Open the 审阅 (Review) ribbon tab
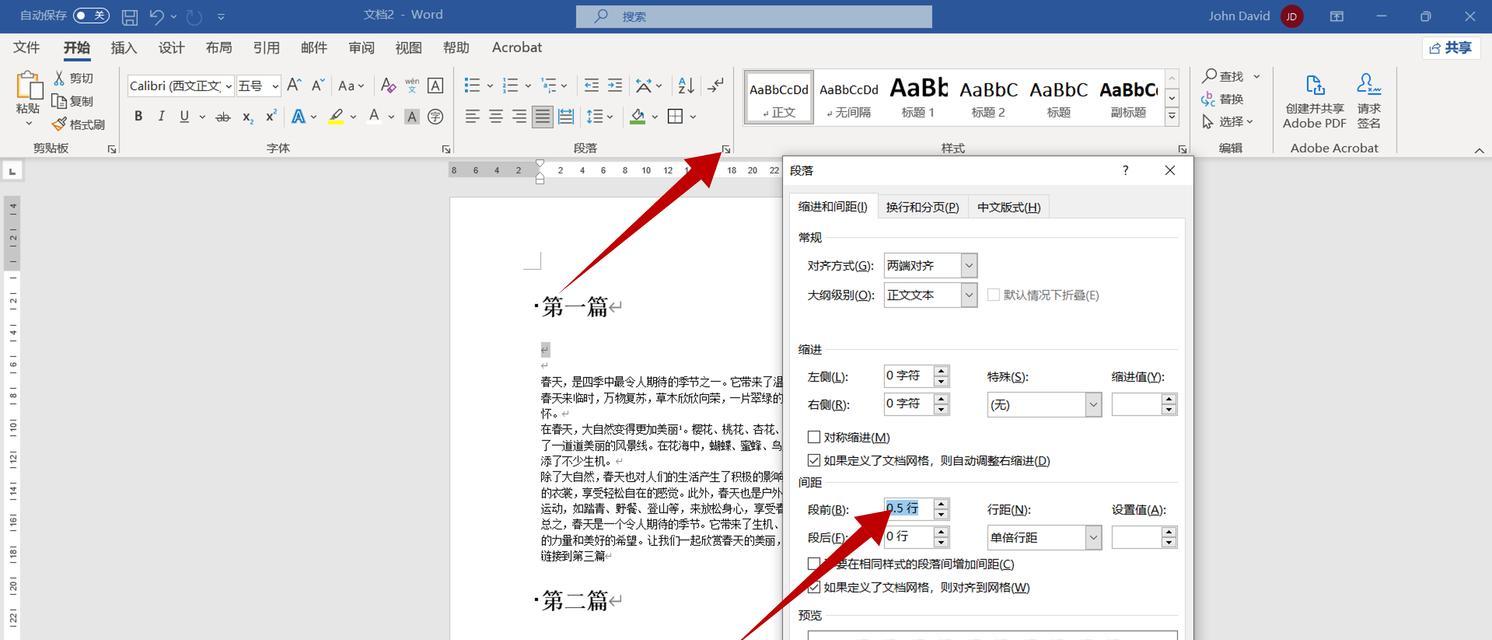This screenshot has height=640, width=1492. 361,48
